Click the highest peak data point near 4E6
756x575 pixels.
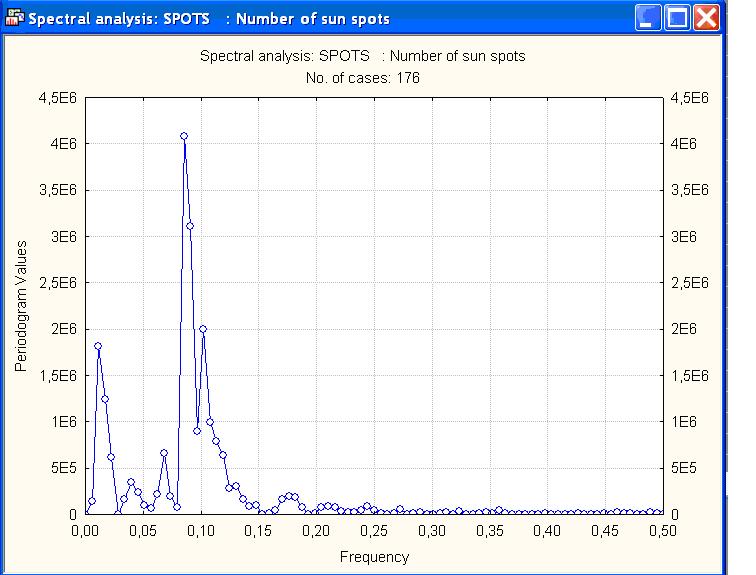[x=184, y=136]
